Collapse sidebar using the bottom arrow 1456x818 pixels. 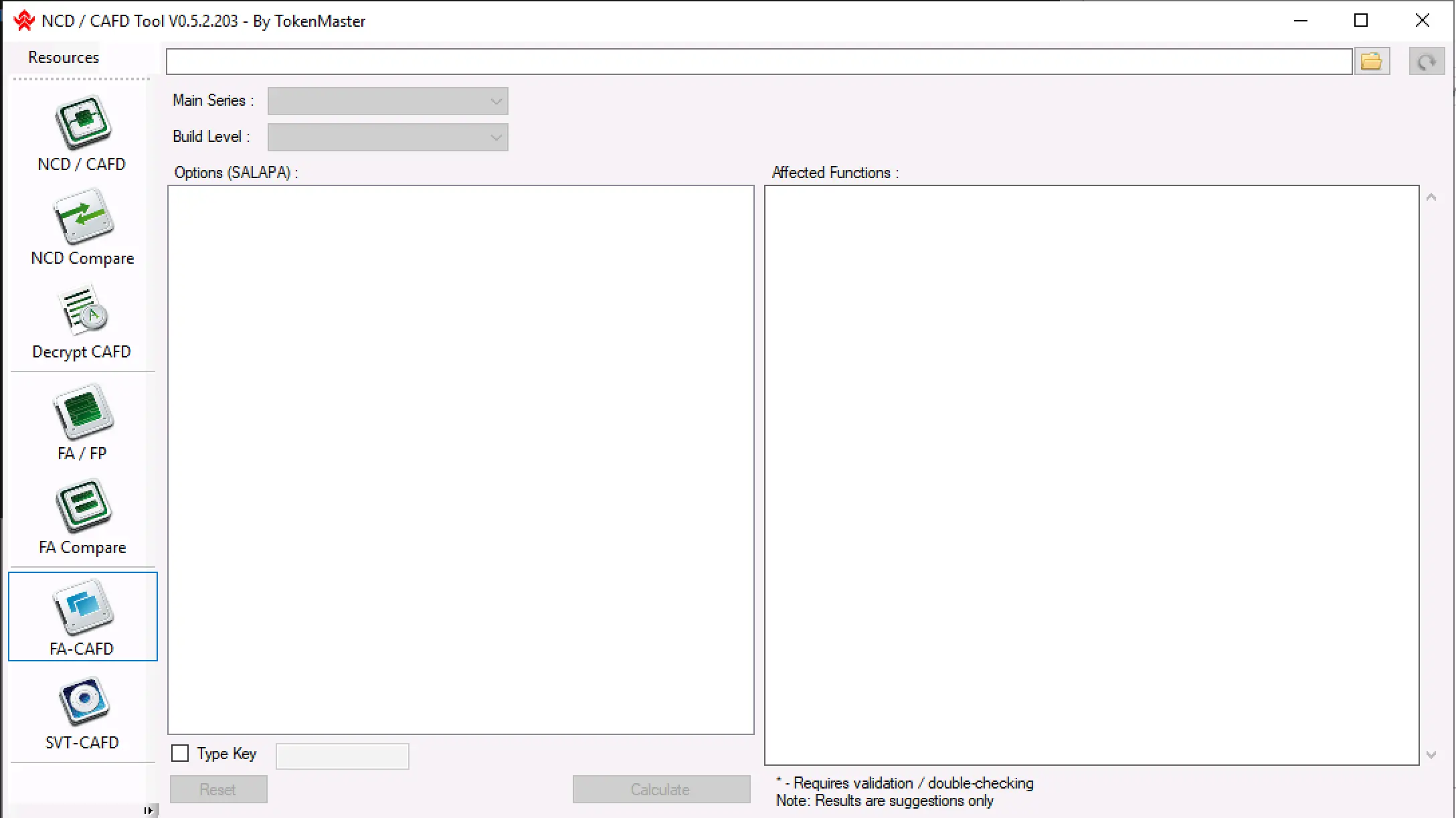click(149, 811)
